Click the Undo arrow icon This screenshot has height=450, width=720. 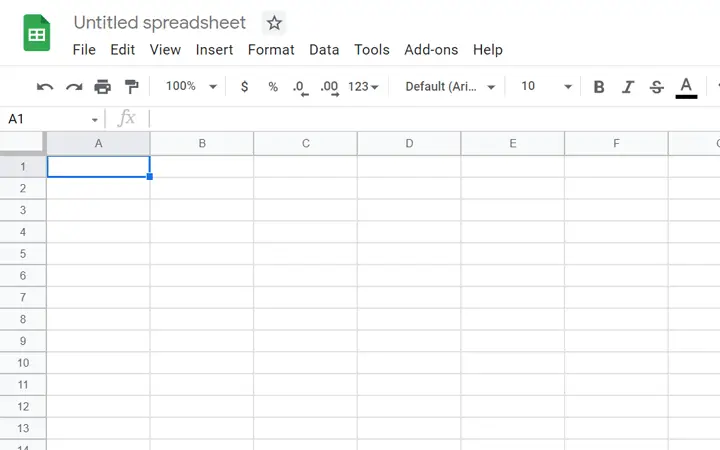[45, 87]
